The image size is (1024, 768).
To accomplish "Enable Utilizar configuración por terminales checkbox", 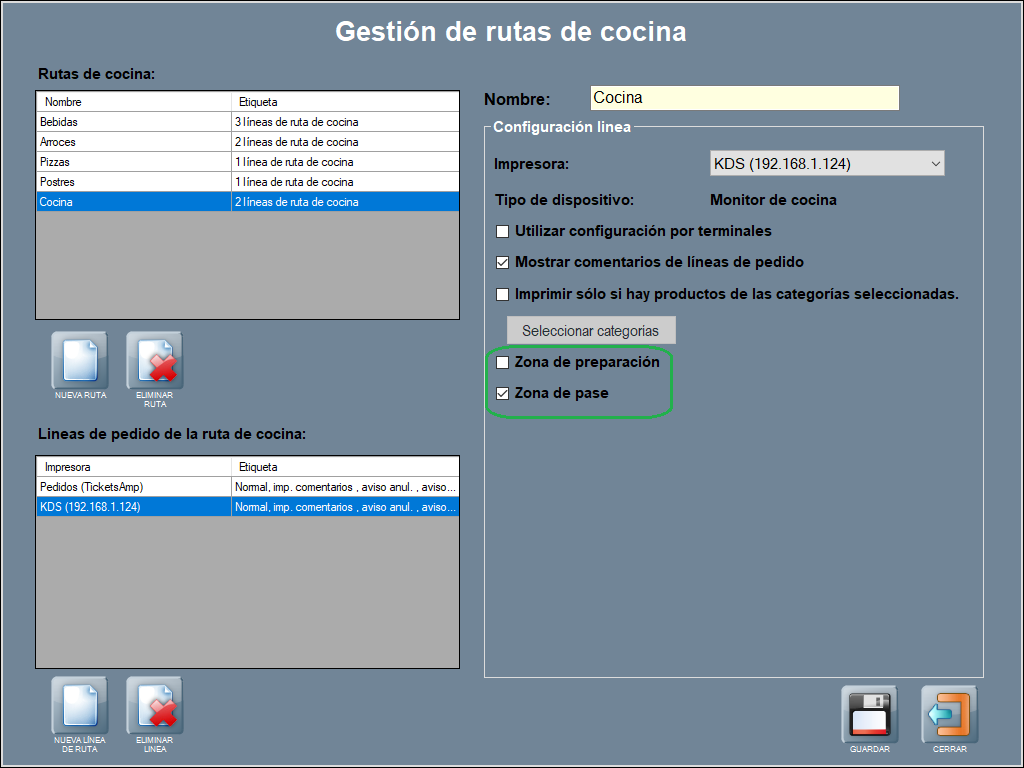I will 503,231.
